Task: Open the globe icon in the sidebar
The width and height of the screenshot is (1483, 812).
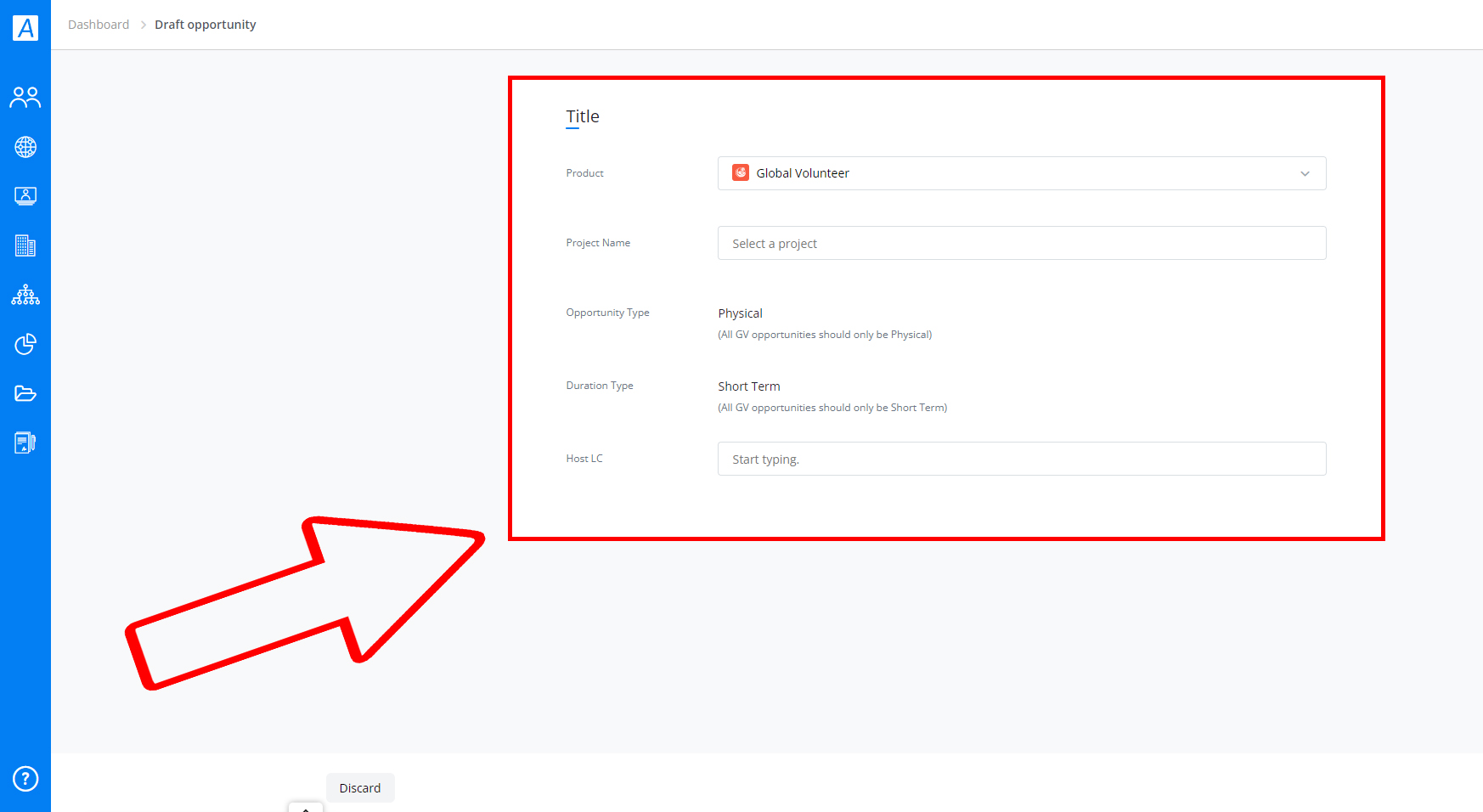Action: point(25,147)
